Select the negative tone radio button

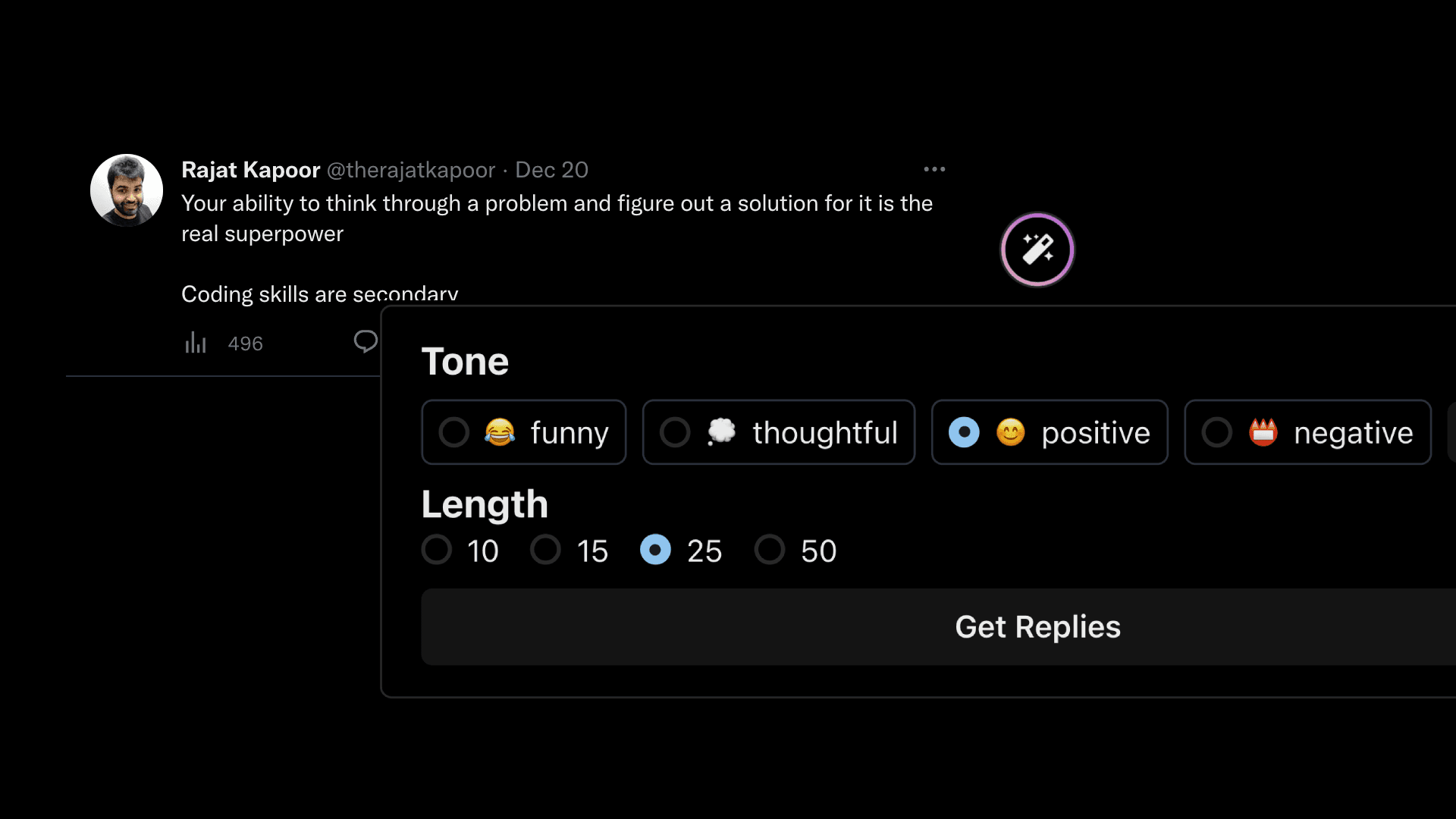coord(1217,432)
